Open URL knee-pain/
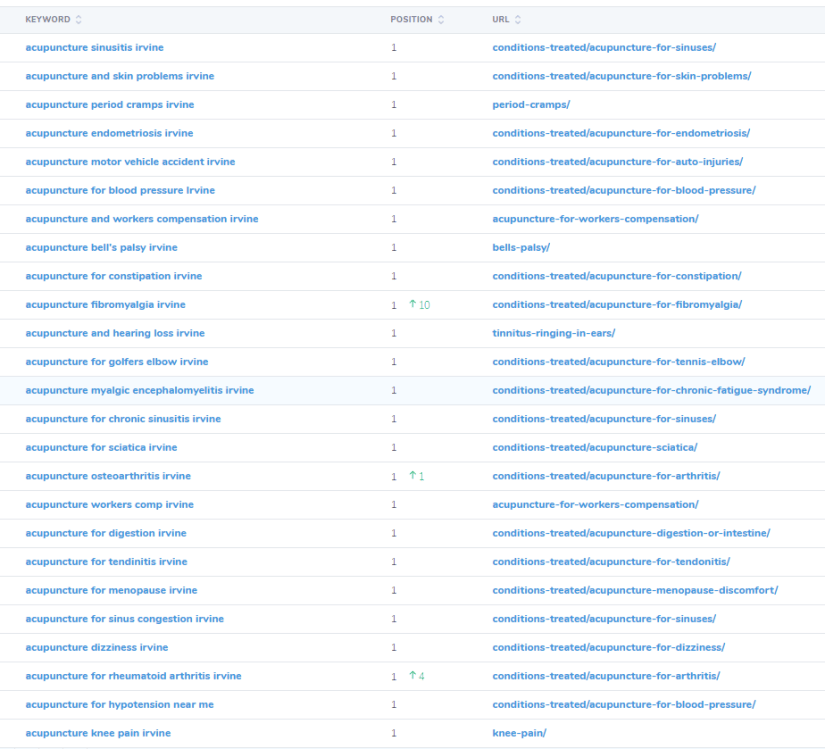Image resolution: width=825 pixels, height=749 pixels. pyautogui.click(x=519, y=733)
